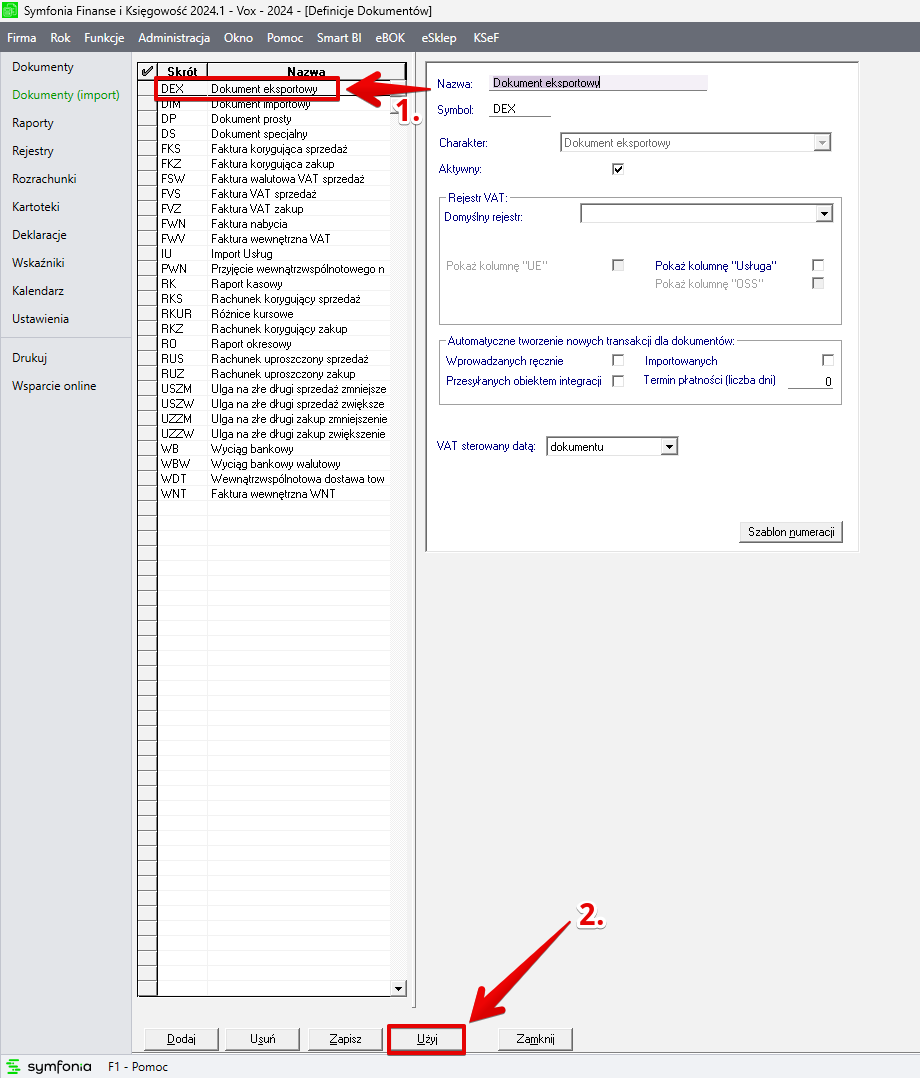
Task: Open the eSklep menu
Action: coord(439,38)
